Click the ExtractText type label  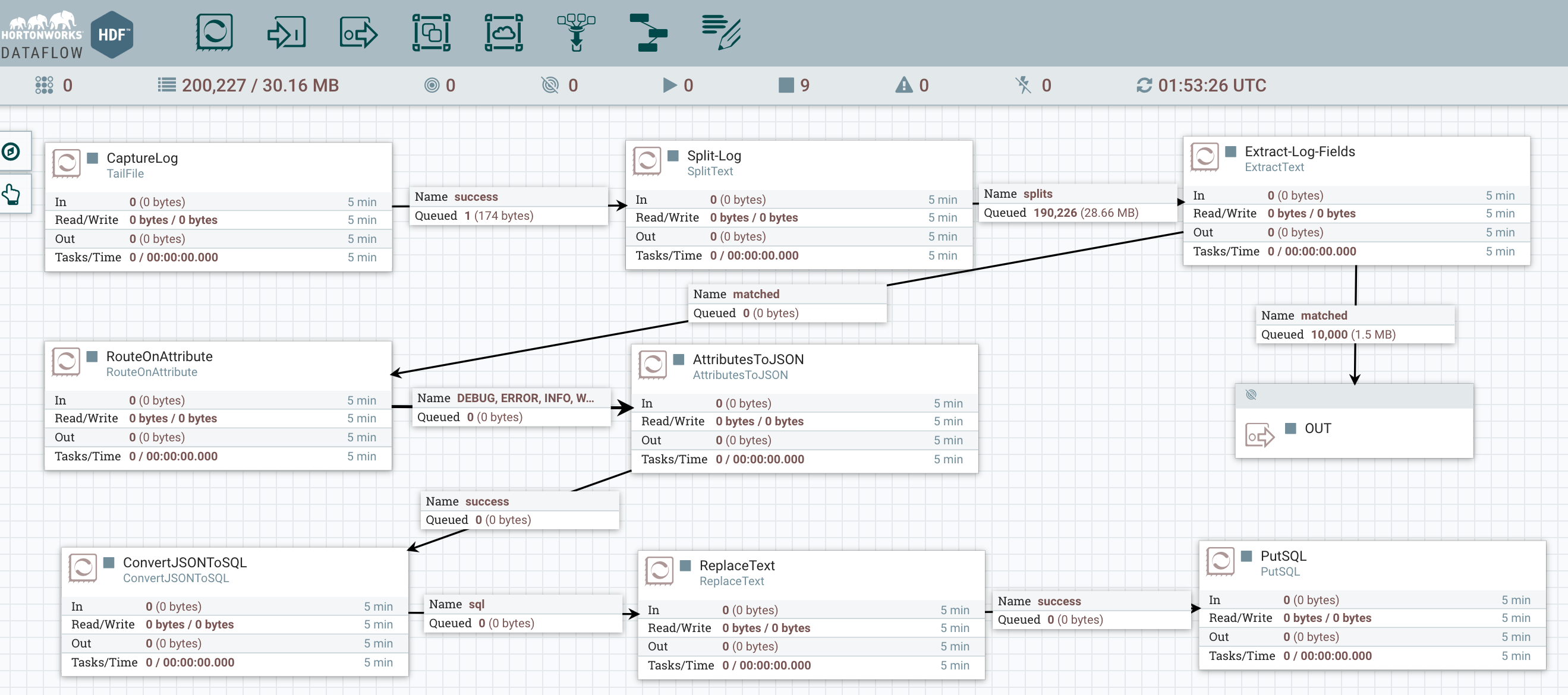pos(1274,166)
